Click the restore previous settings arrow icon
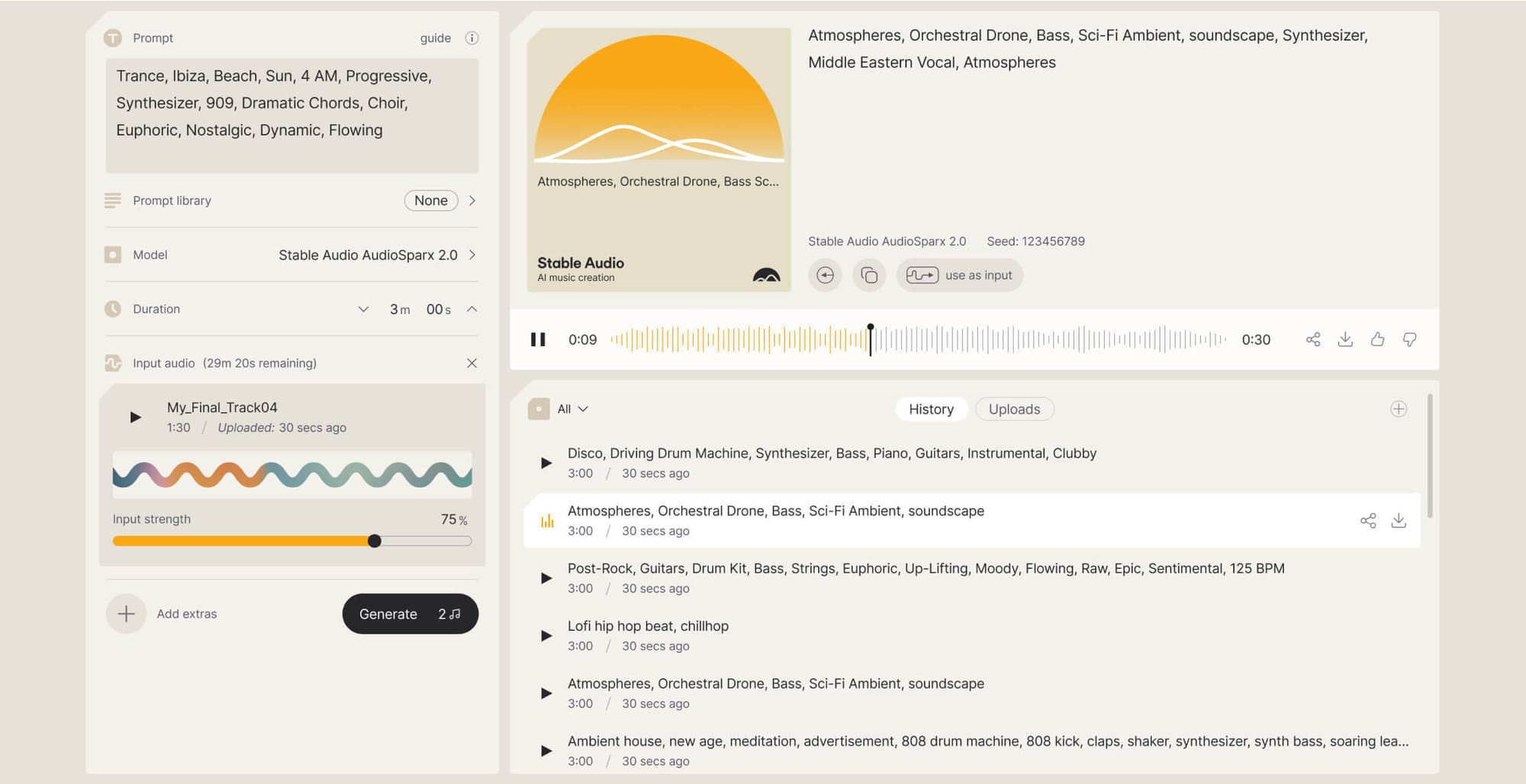Viewport: 1526px width, 784px height. [x=826, y=275]
